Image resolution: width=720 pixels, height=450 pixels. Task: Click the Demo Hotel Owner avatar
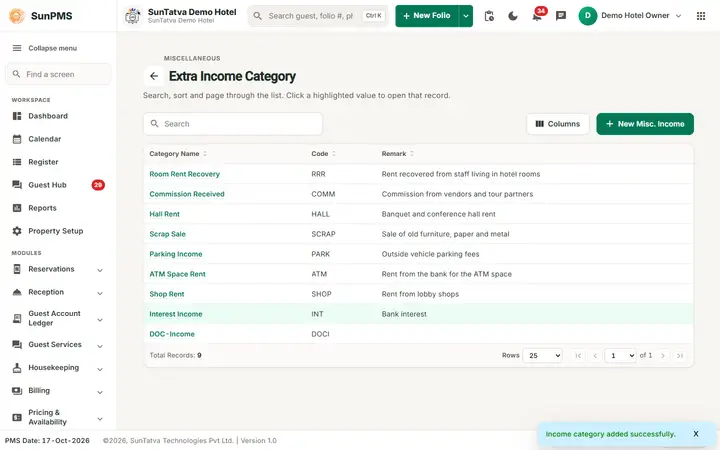point(587,16)
